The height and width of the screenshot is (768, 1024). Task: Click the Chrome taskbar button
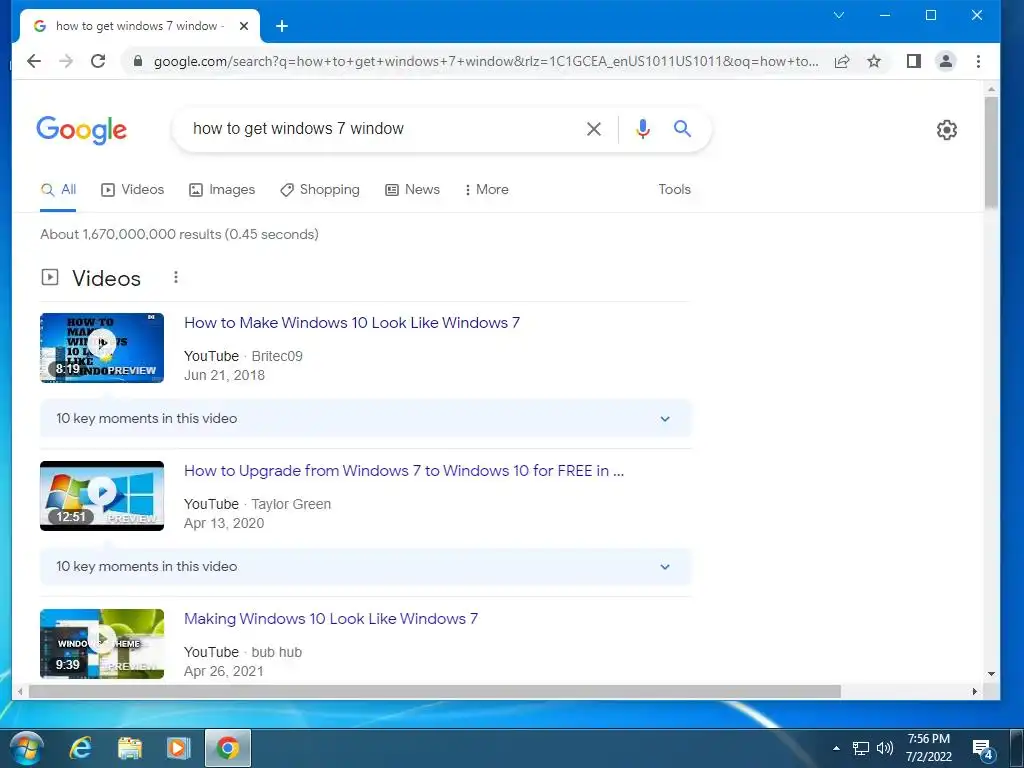click(228, 748)
